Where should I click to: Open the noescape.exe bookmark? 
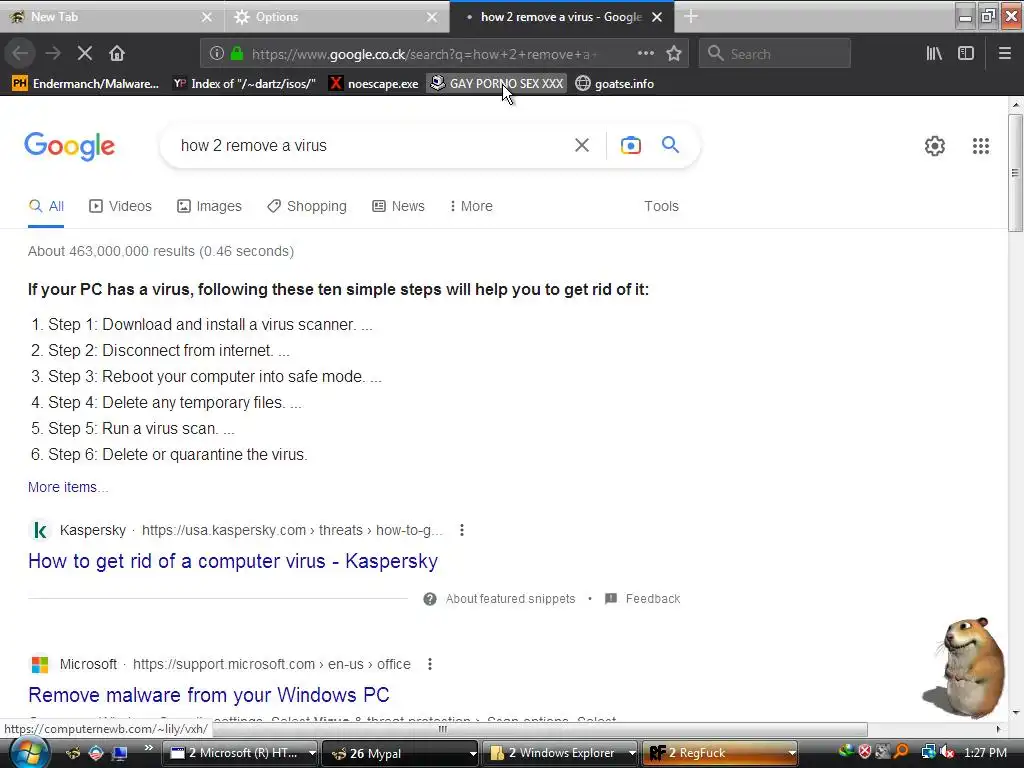tap(374, 84)
